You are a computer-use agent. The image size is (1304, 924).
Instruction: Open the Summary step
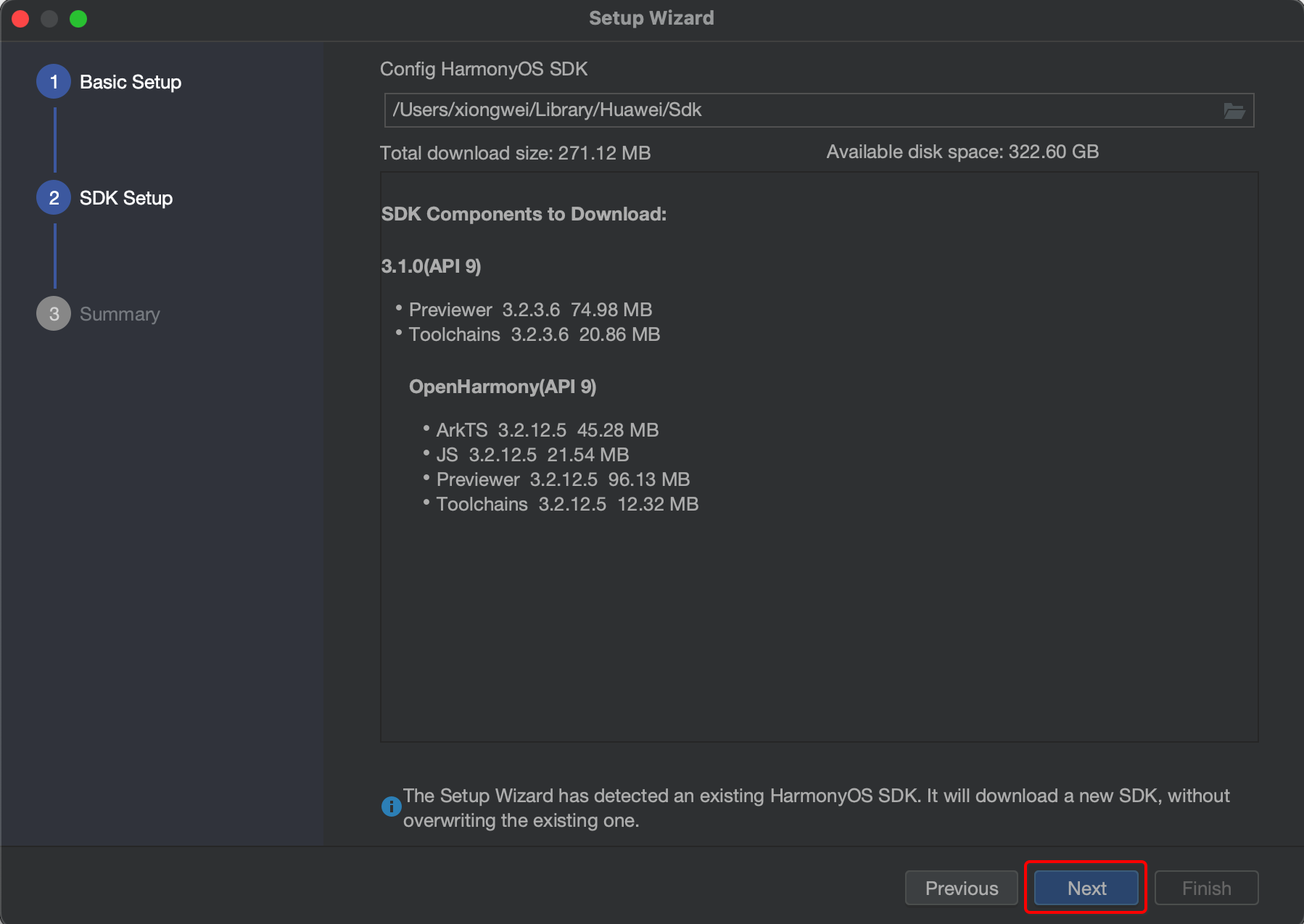(x=120, y=314)
